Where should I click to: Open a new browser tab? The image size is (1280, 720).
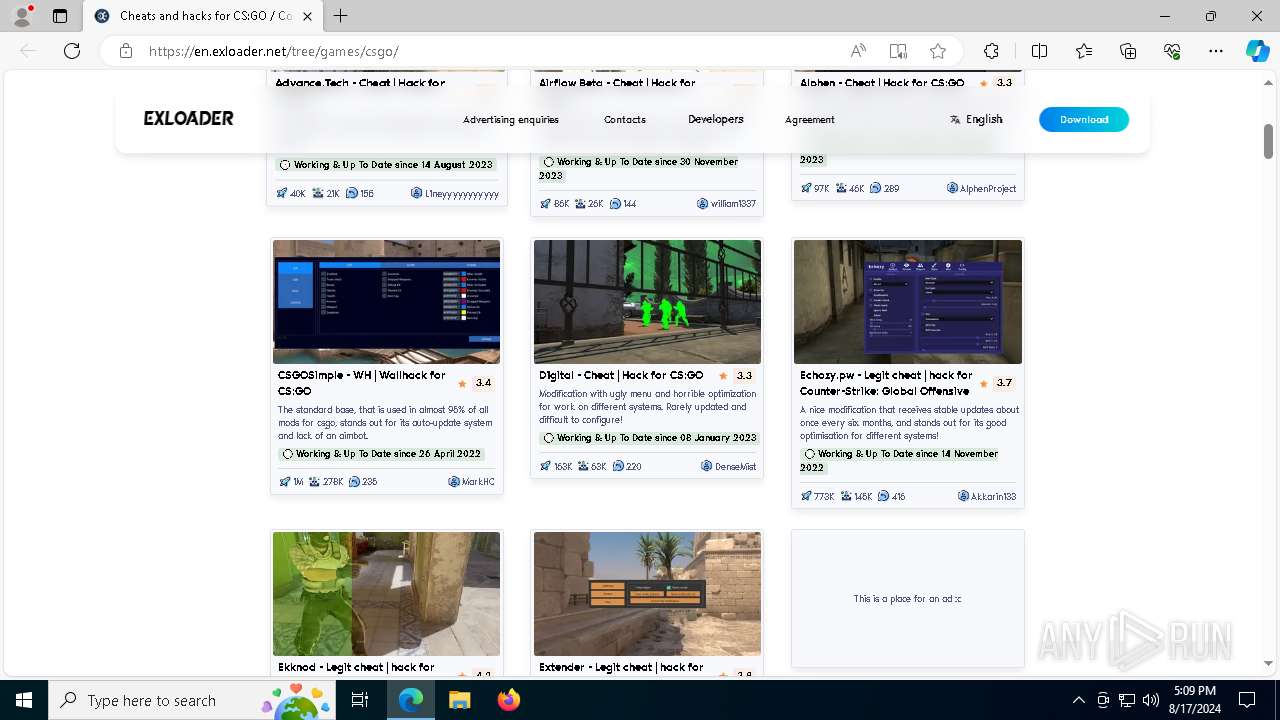[341, 16]
